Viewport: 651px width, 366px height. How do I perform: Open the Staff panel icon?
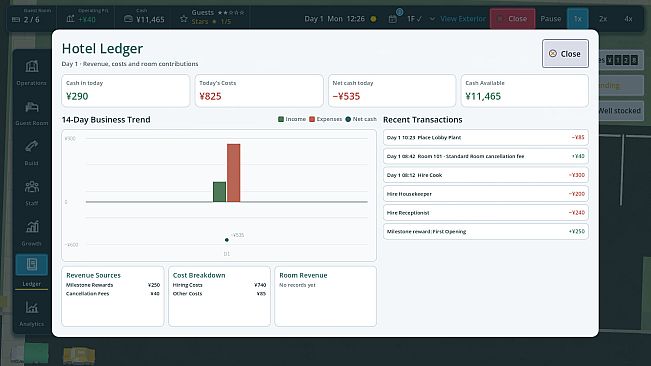[32, 187]
